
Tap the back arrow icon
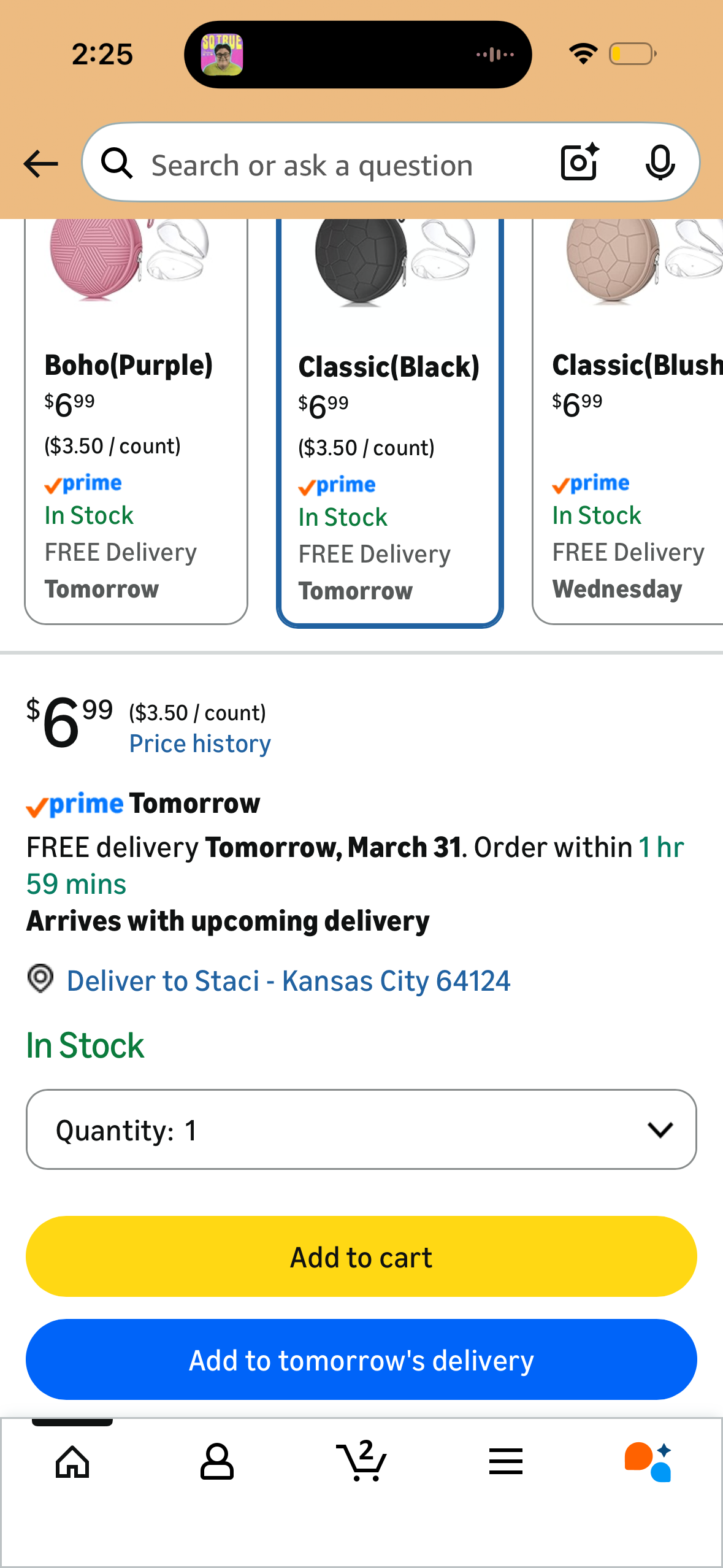pos(40,164)
